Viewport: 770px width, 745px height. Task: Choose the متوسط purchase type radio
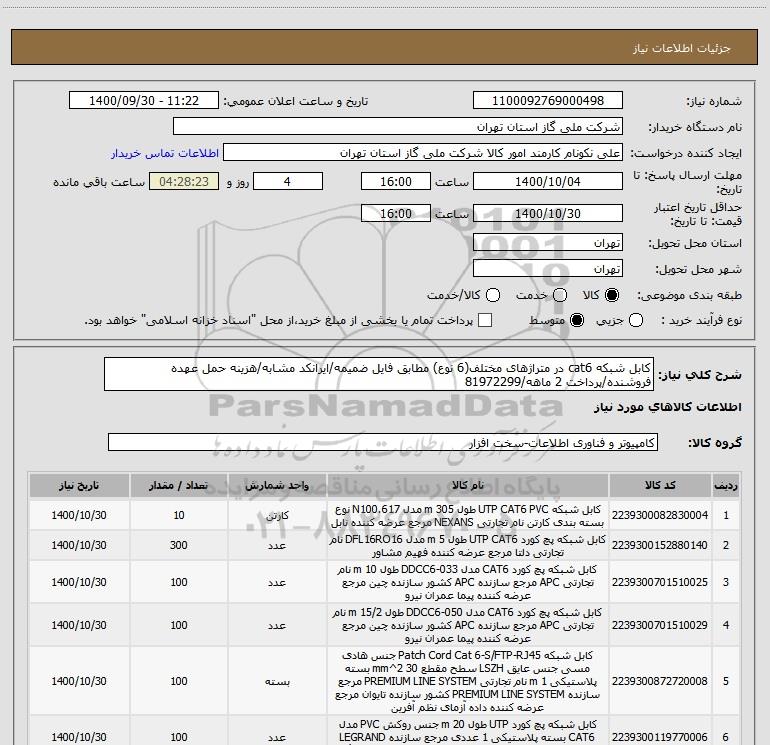tap(577, 320)
